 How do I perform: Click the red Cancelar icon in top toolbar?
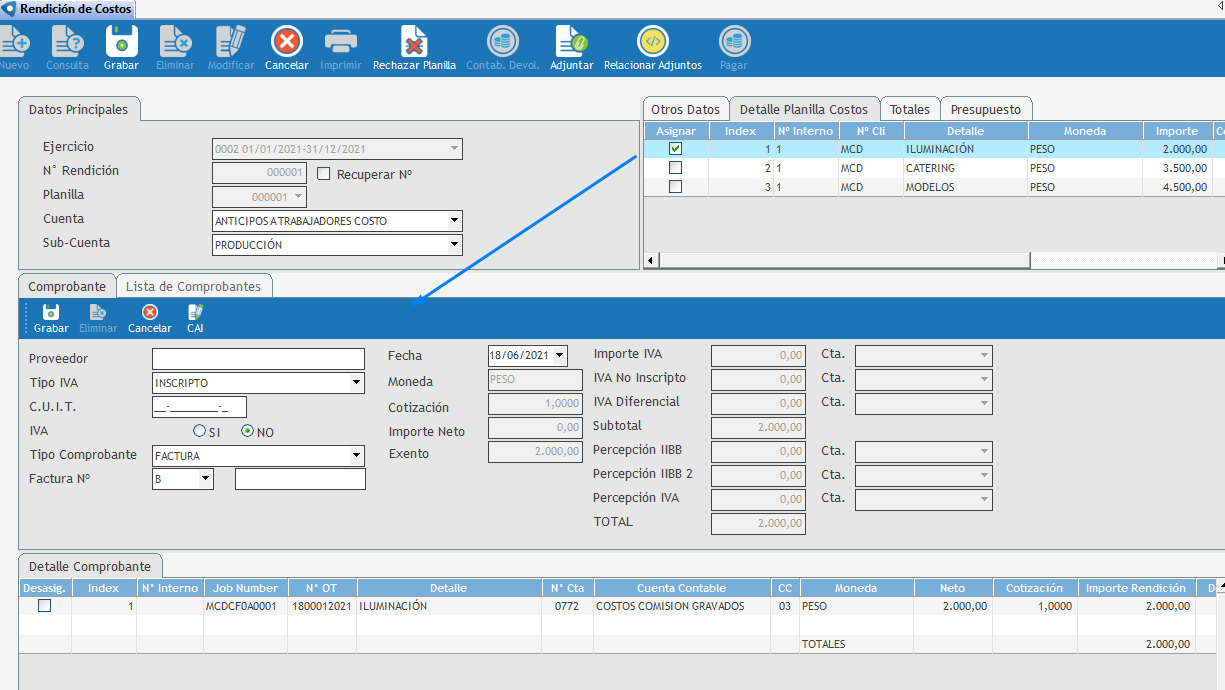287,42
